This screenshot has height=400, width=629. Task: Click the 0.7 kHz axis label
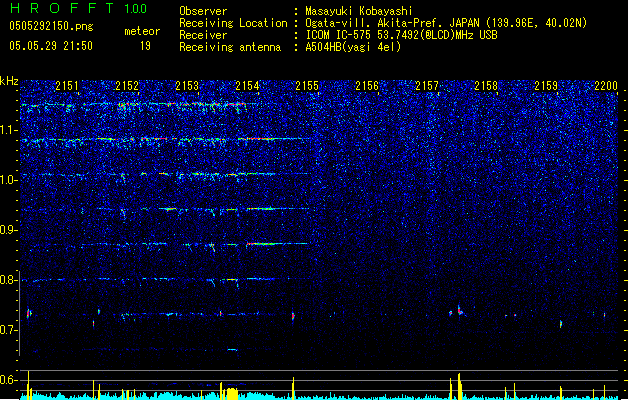(9, 330)
